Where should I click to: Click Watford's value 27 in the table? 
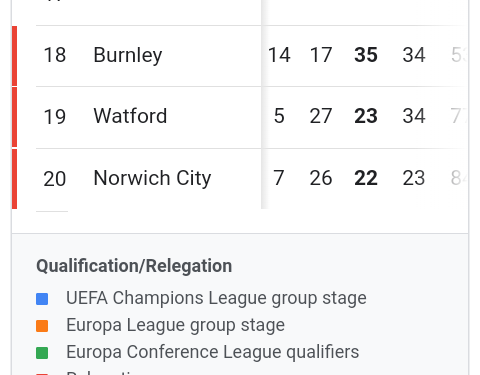[321, 116]
